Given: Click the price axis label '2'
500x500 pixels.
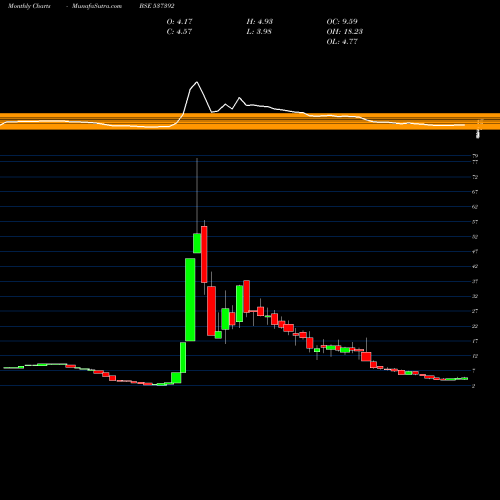Looking at the screenshot, I should (473, 386).
